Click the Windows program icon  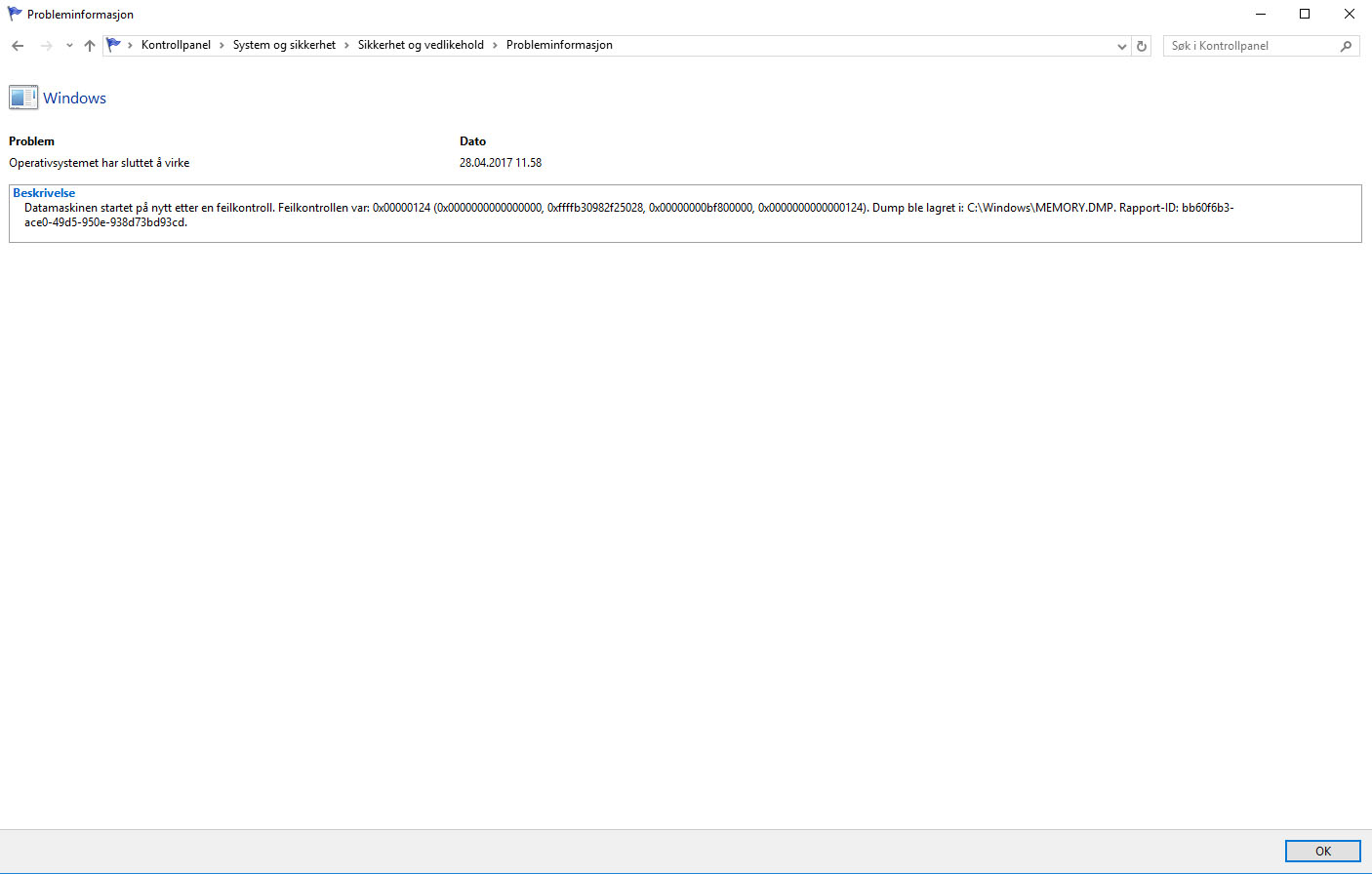coord(23,98)
